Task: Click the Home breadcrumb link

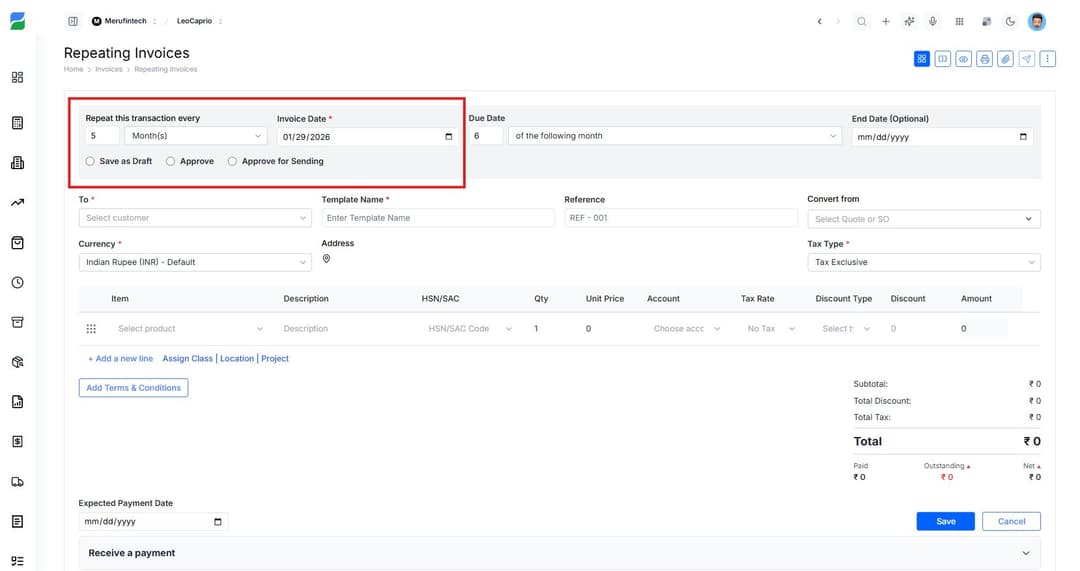Action: tap(73, 70)
